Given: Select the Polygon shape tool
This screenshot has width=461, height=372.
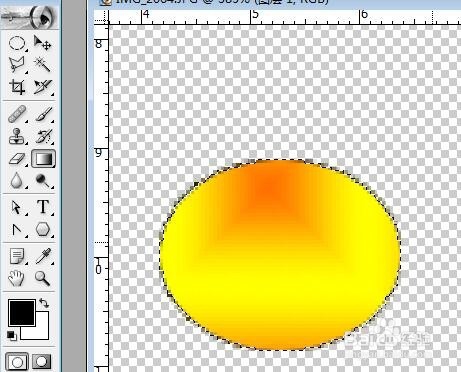Looking at the screenshot, I should pyautogui.click(x=43, y=230).
